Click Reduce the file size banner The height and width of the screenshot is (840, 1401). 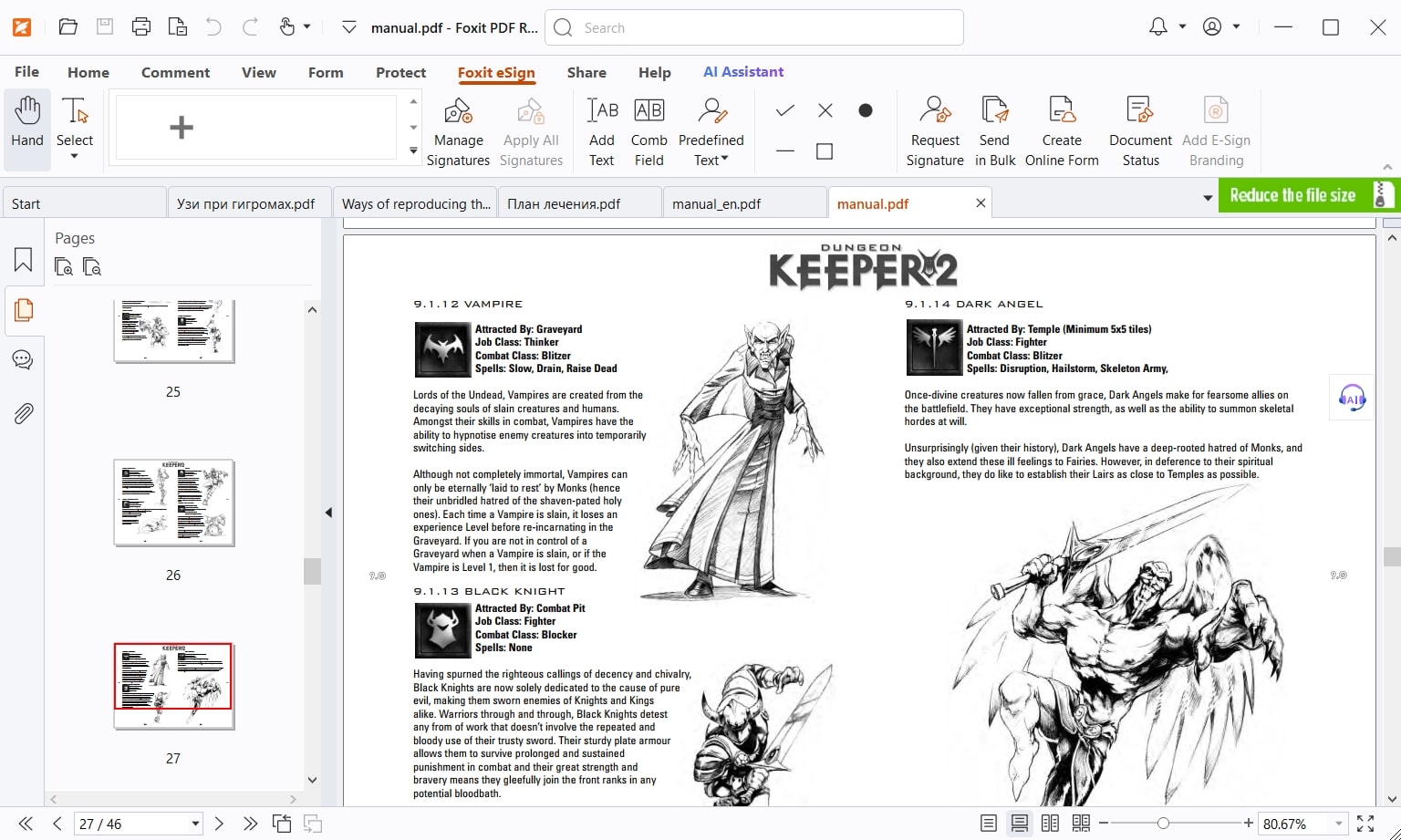point(1309,195)
